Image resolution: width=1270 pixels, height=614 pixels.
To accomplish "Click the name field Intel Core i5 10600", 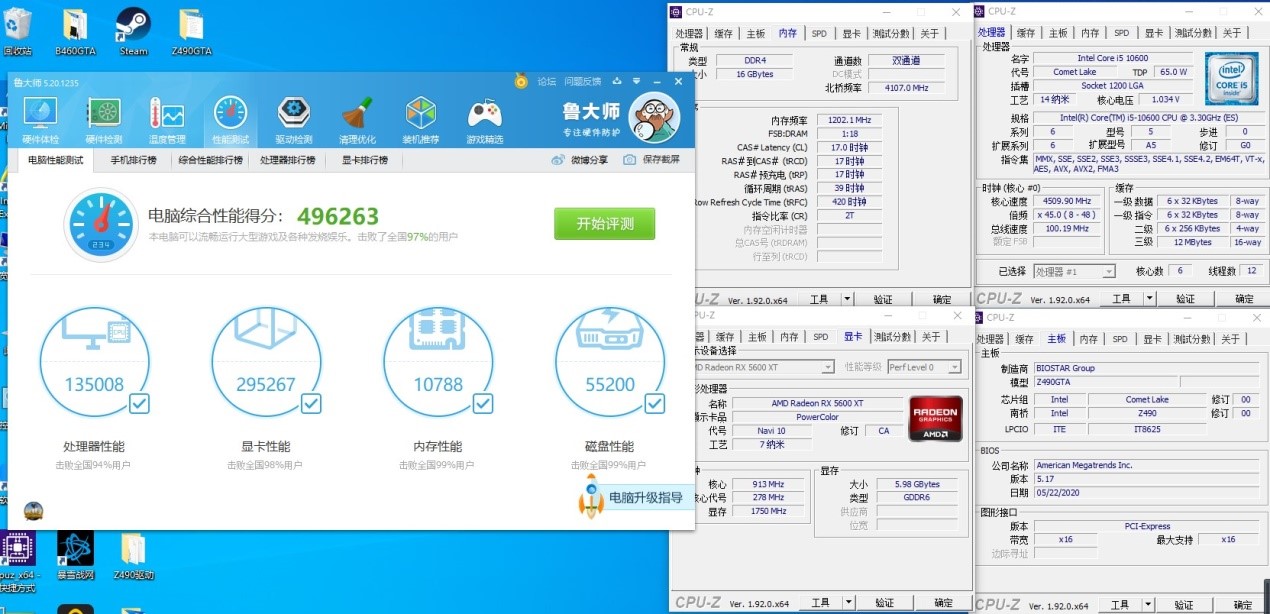I will pyautogui.click(x=1112, y=58).
